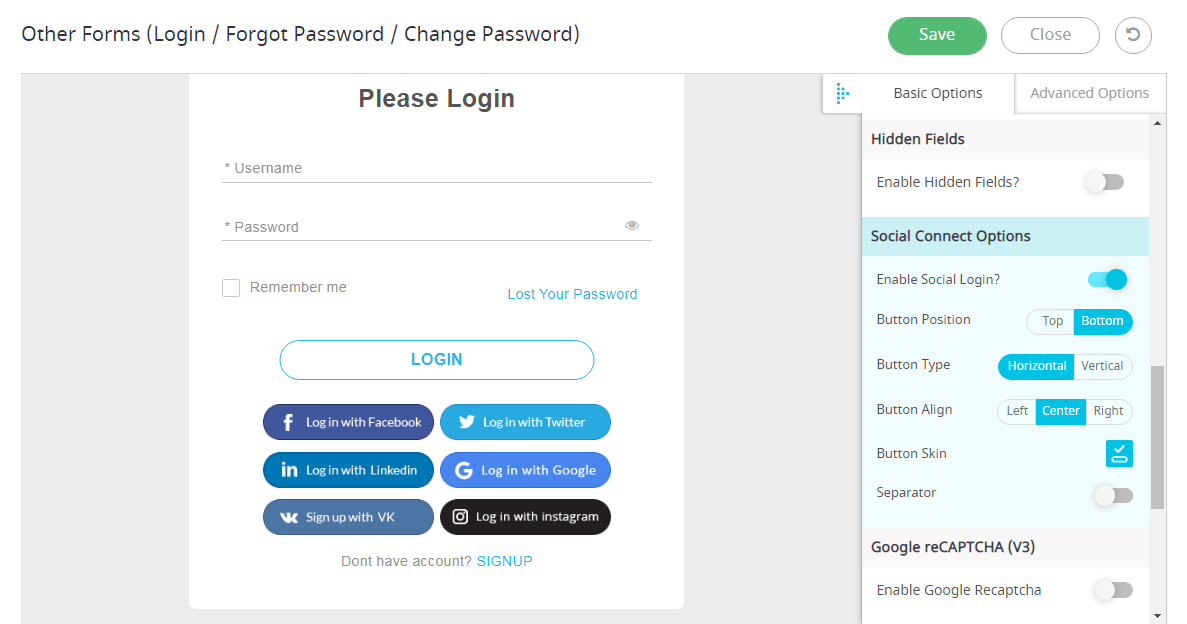Check the Remember me checkbox
This screenshot has width=1187, height=624.
click(231, 288)
